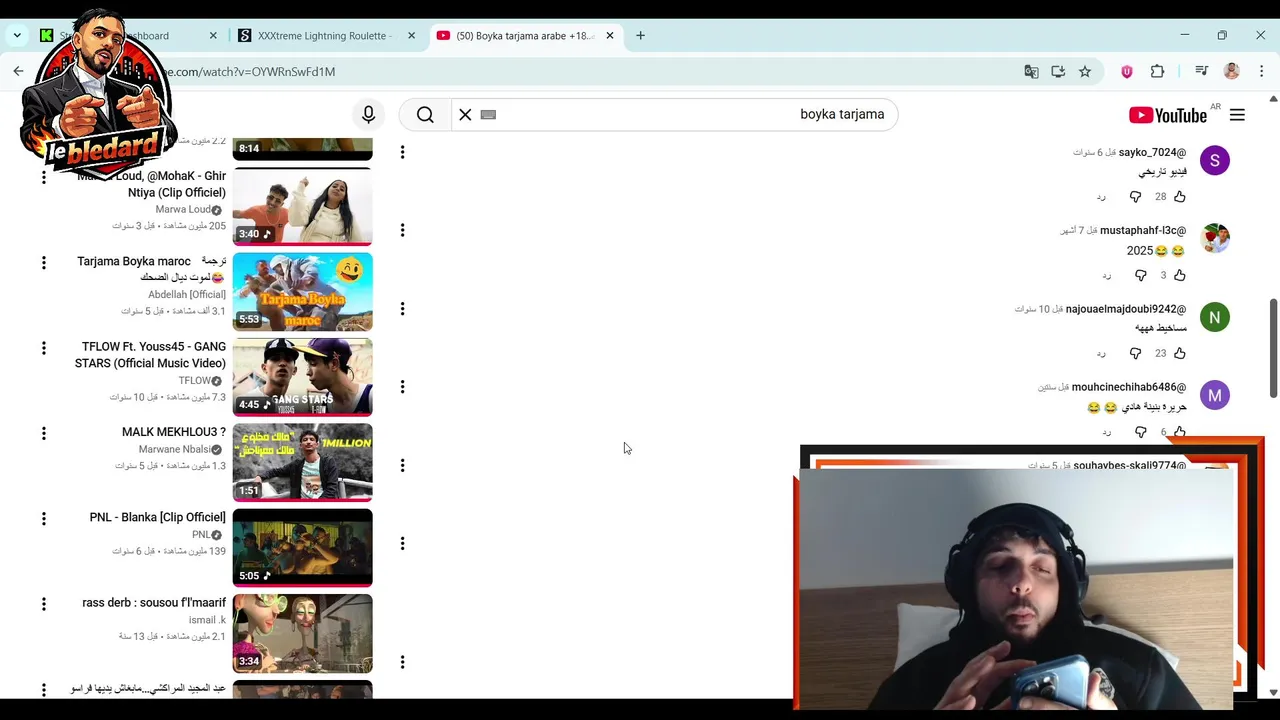
Task: Open more options for Ghir Ntiya video
Action: (x=43, y=177)
